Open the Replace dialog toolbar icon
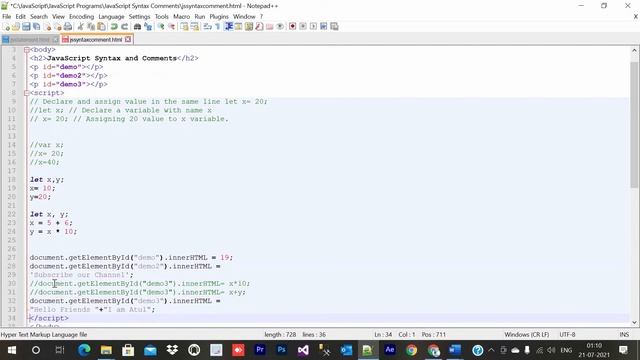 pos(148,27)
